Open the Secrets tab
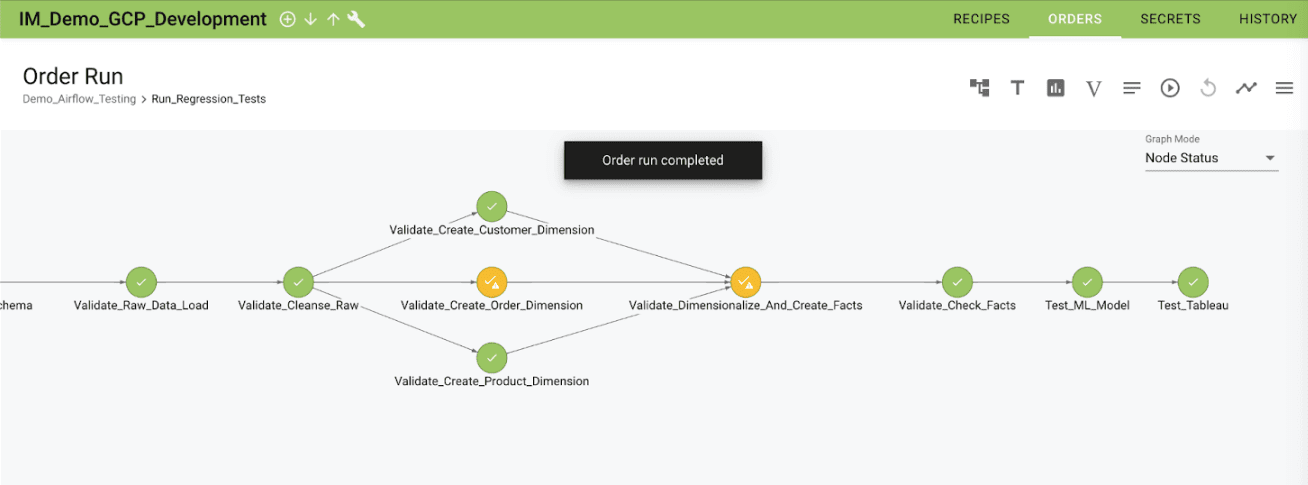 point(1170,19)
